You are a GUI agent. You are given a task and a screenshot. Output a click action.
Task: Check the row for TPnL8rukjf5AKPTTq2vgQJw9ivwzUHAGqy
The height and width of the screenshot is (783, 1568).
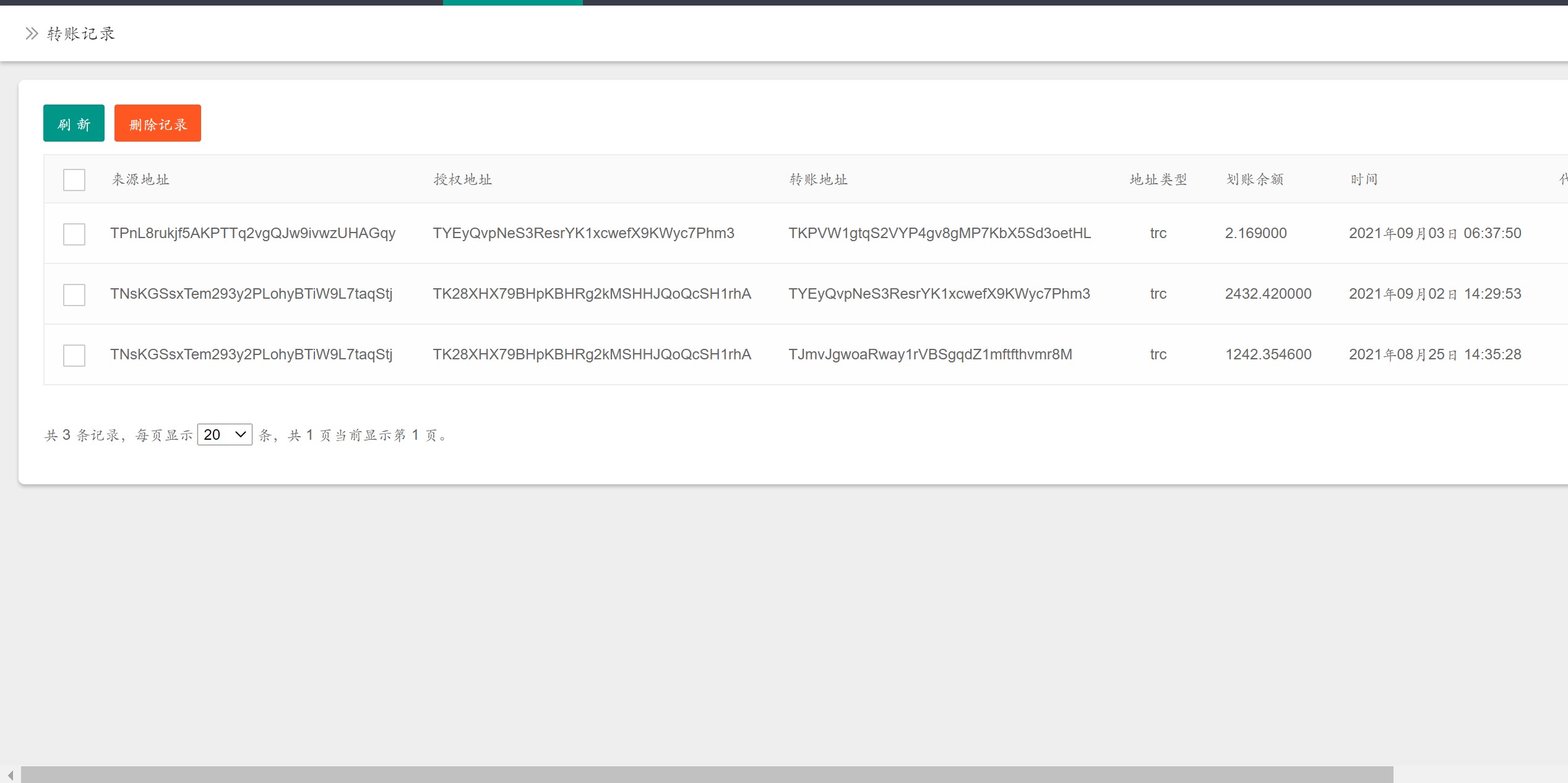[74, 234]
